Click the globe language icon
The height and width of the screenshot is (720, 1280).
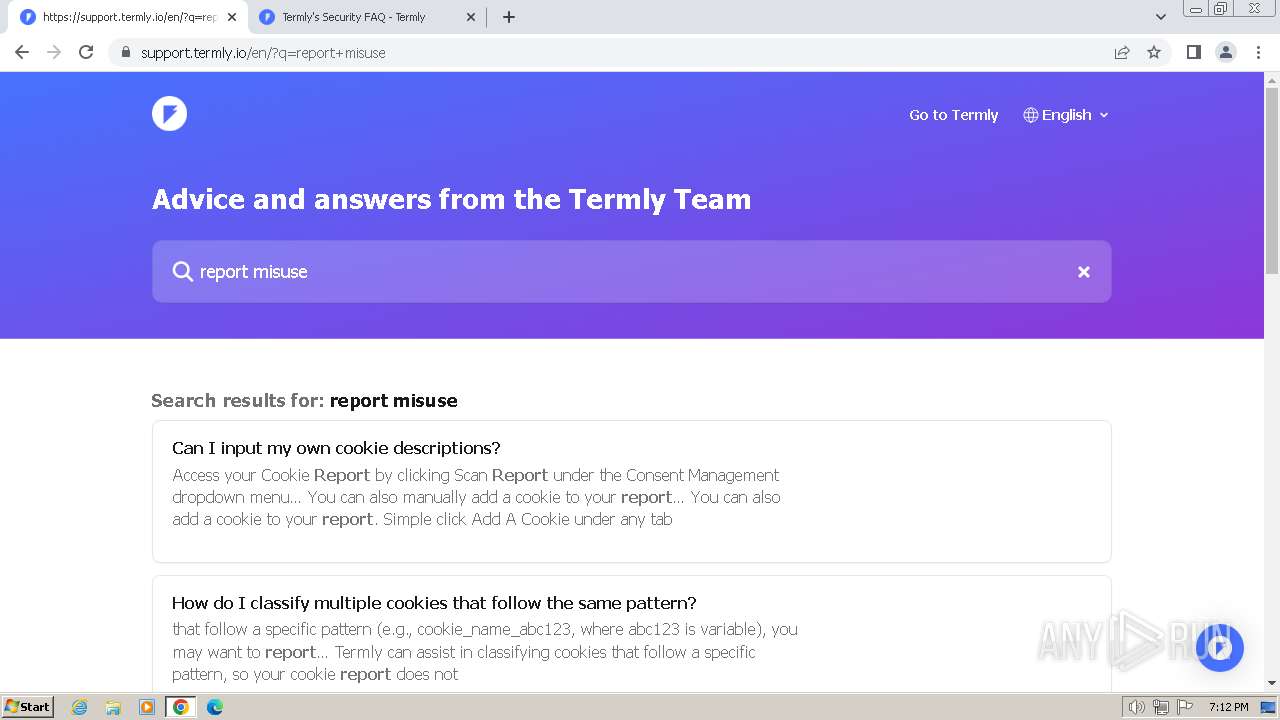[x=1030, y=115]
